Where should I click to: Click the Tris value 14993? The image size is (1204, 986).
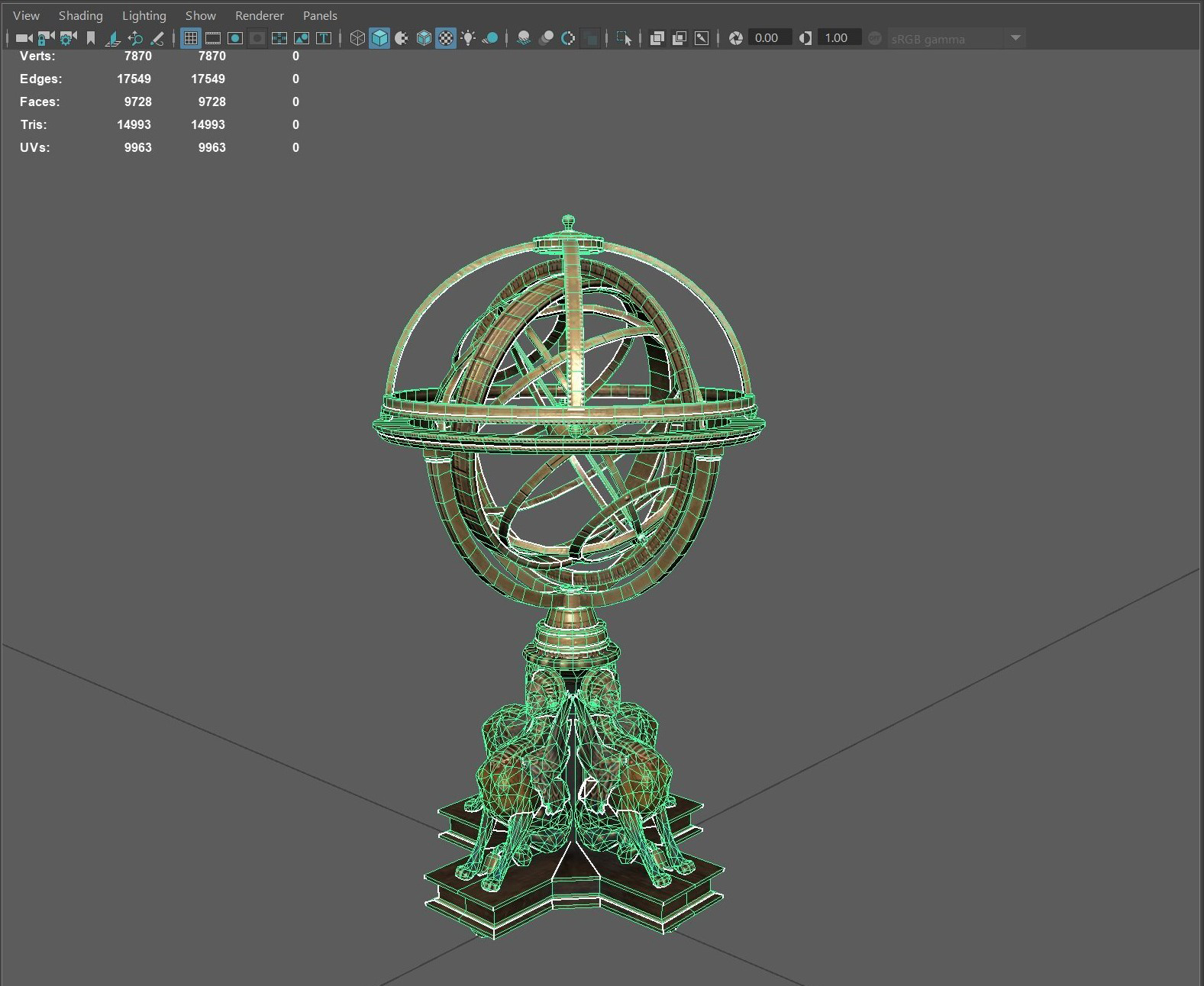pyautogui.click(x=134, y=125)
